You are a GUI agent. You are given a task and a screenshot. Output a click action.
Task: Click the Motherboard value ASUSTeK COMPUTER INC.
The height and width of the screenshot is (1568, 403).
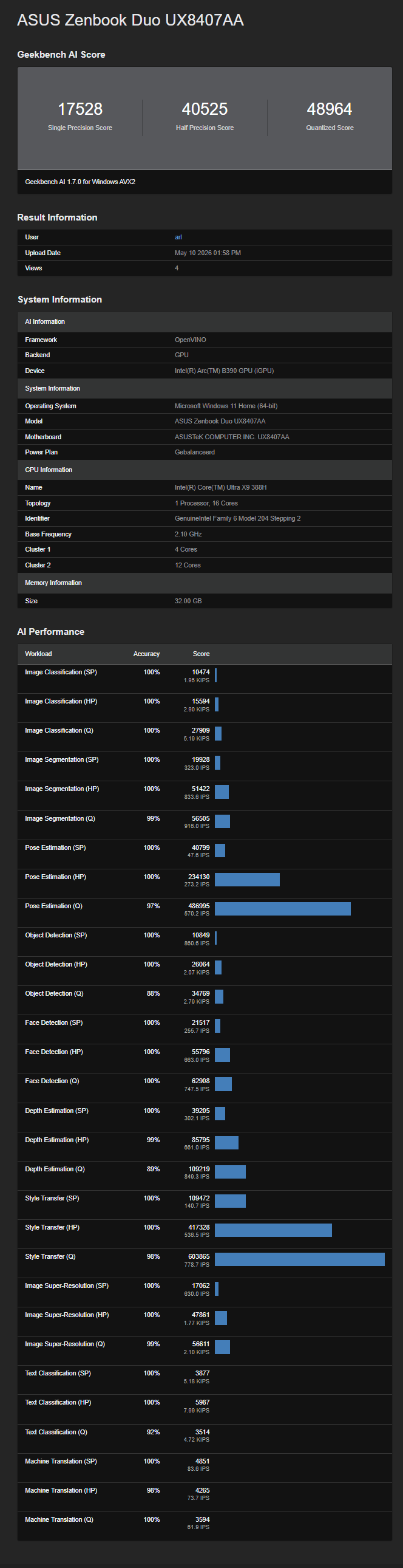click(232, 437)
